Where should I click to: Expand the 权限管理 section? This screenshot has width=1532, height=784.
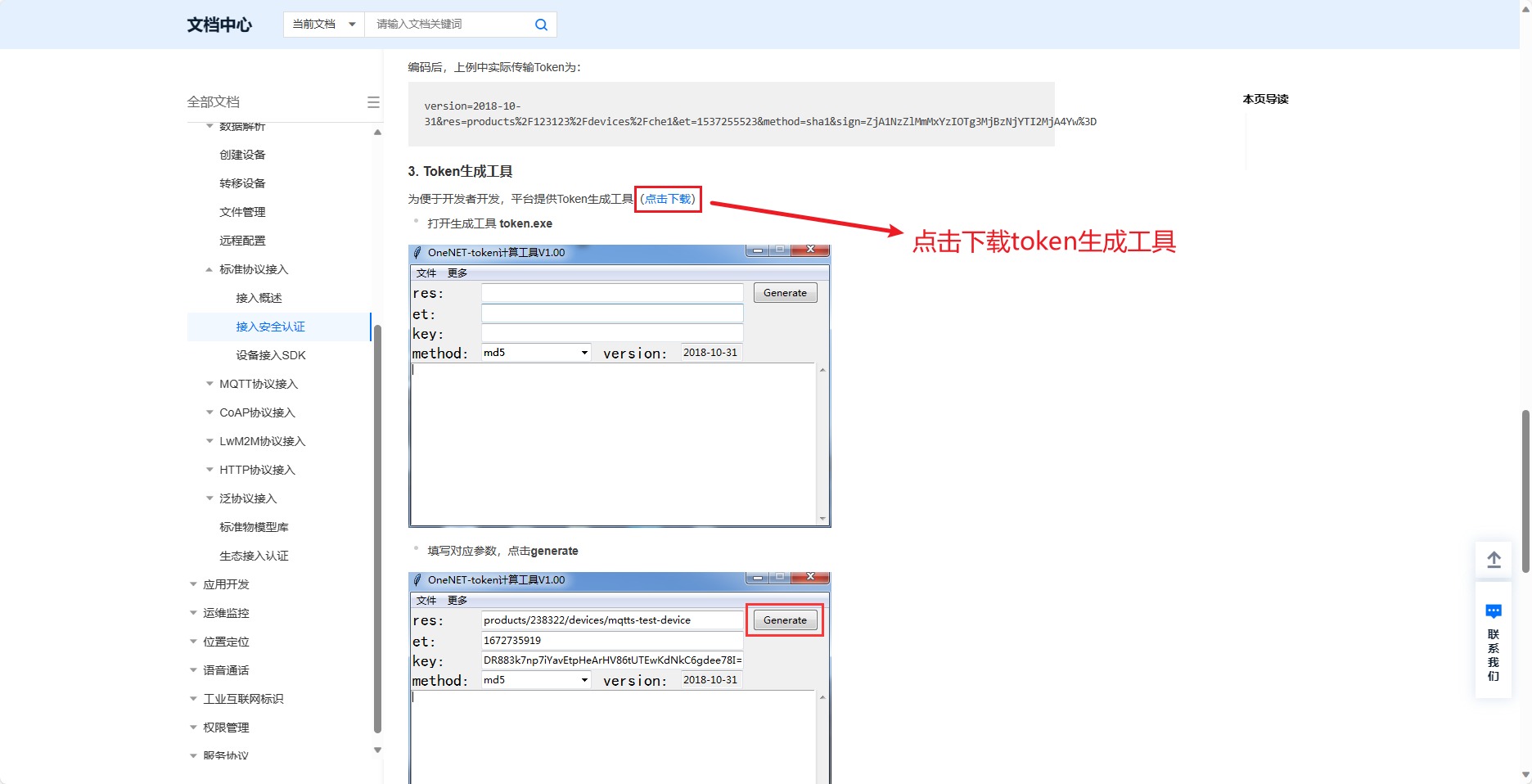(226, 728)
